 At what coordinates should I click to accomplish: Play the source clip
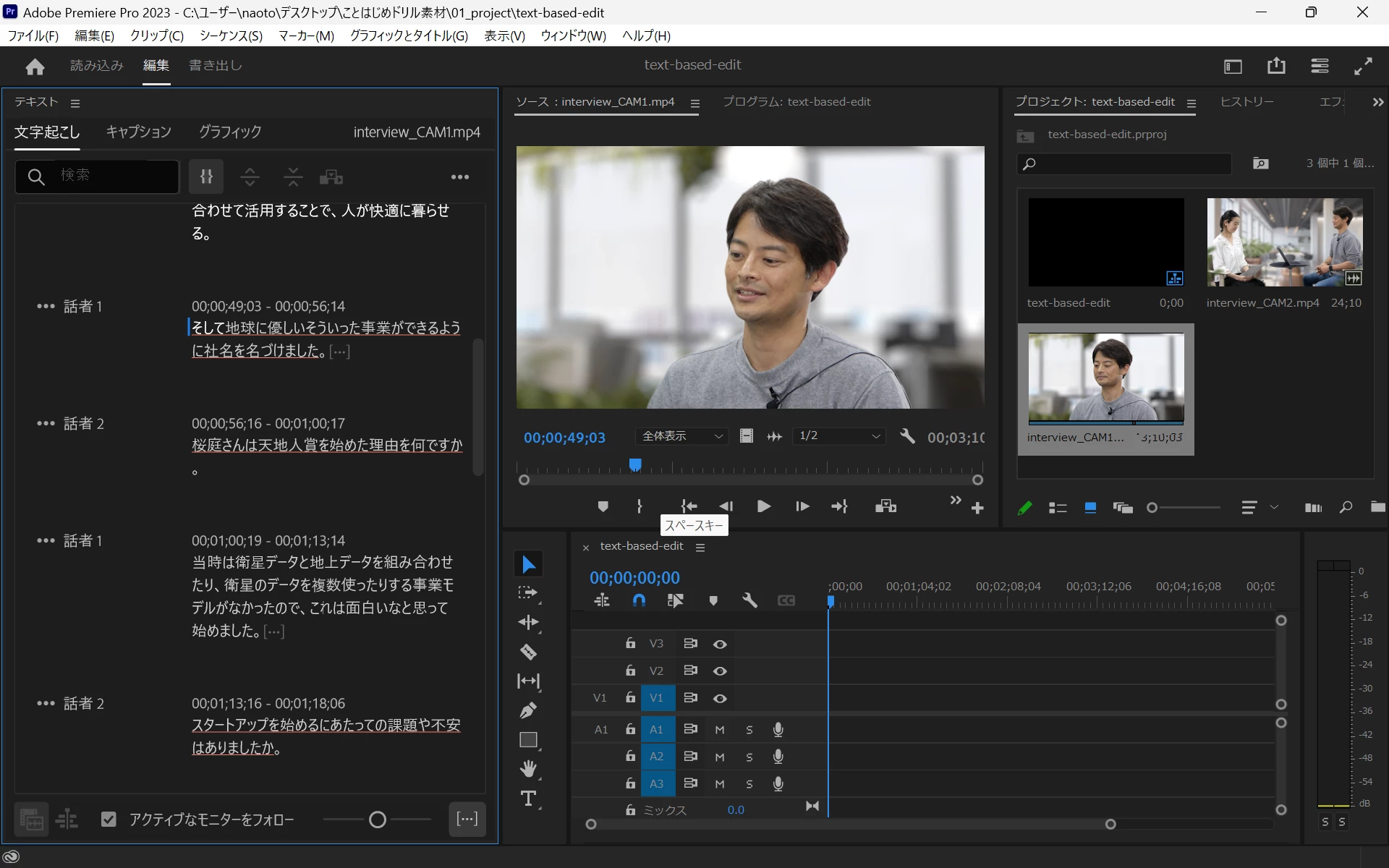[763, 506]
